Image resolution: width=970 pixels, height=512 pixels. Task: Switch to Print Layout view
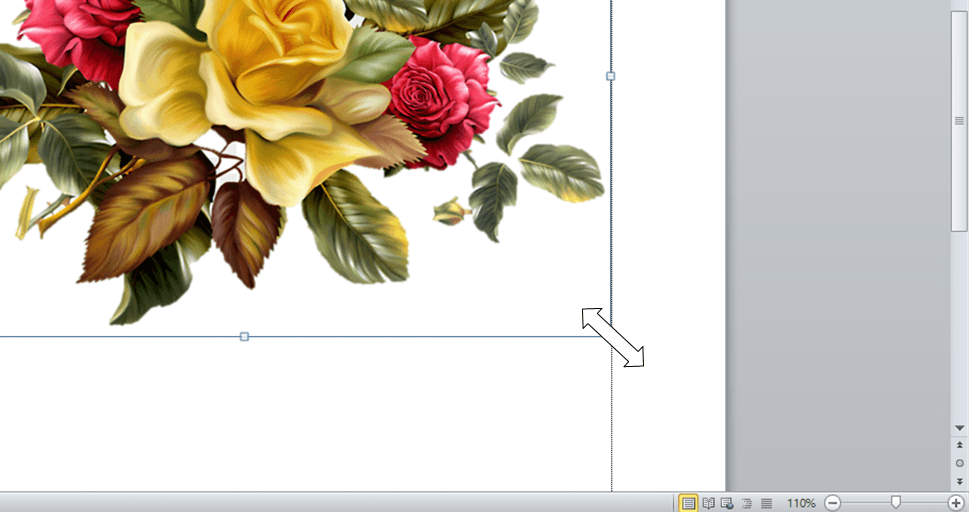pos(689,503)
